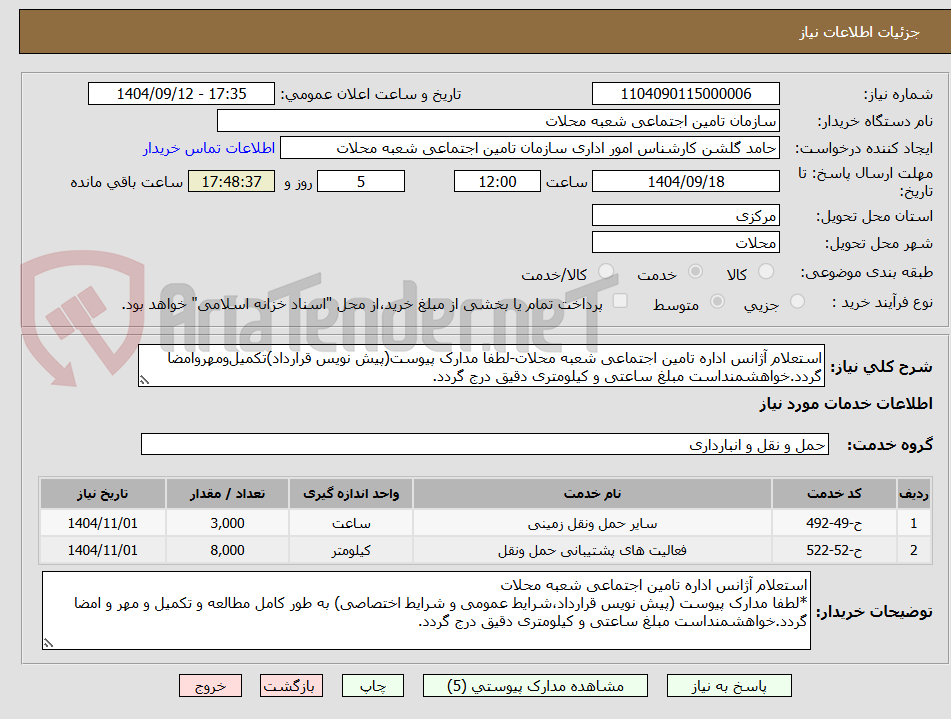Click date 1404/11/01 in the 3,000 row
The height and width of the screenshot is (719, 951).
point(102,523)
